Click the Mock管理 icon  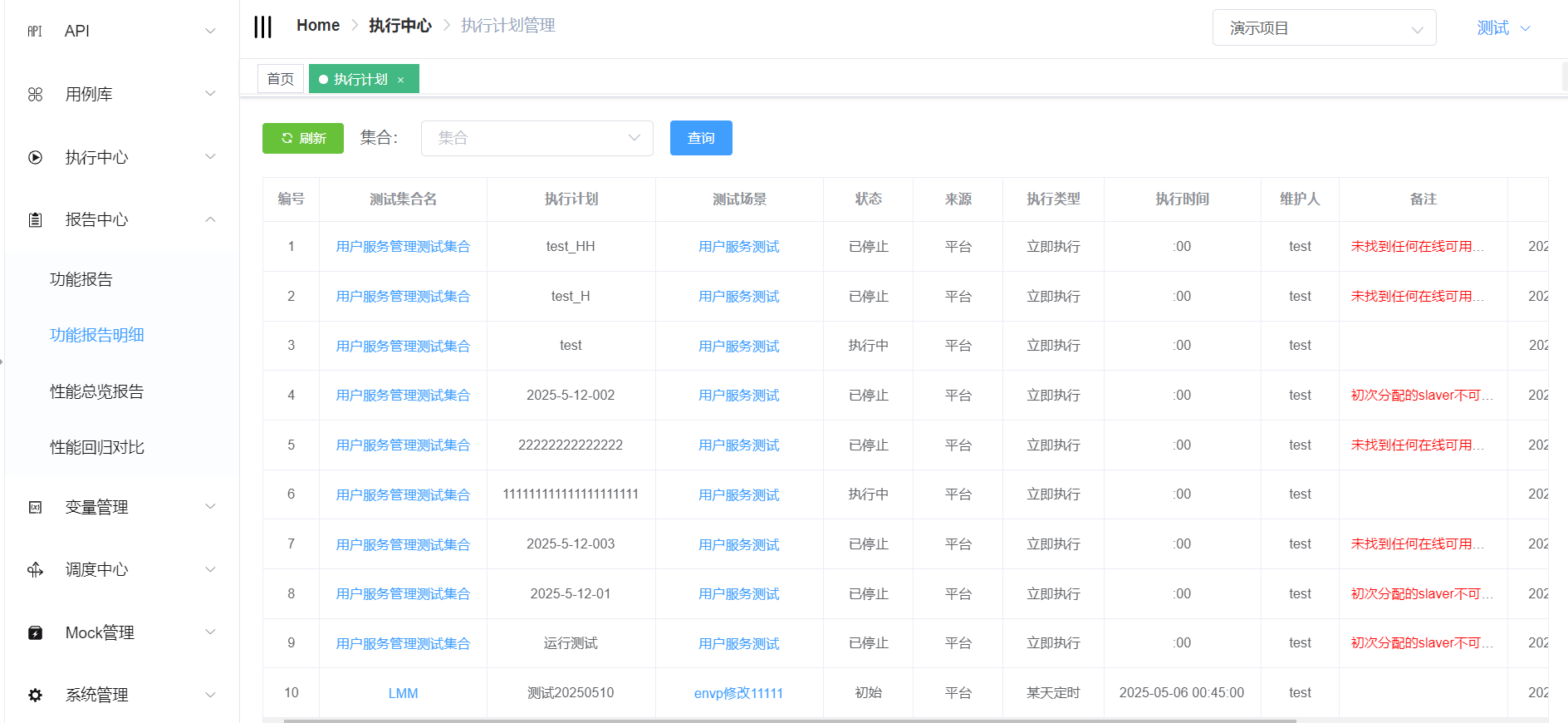[35, 633]
